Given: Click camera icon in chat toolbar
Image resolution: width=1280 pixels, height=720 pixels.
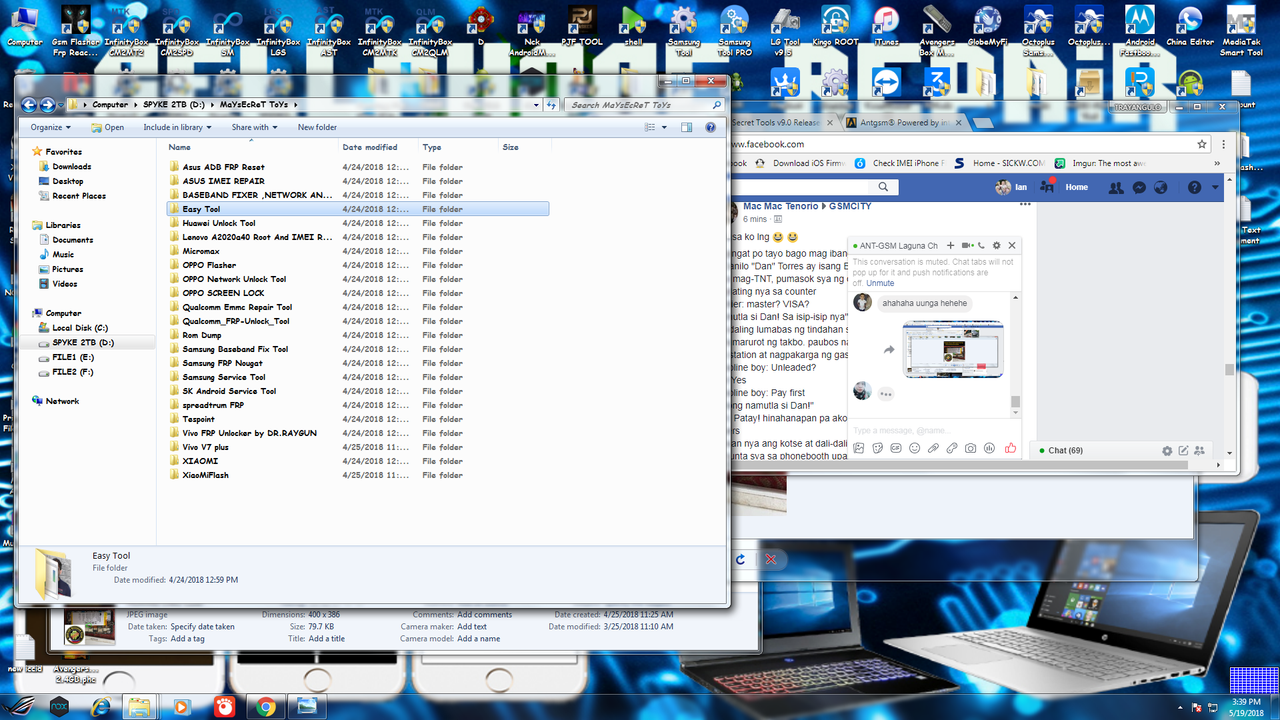Looking at the screenshot, I should (x=970, y=448).
